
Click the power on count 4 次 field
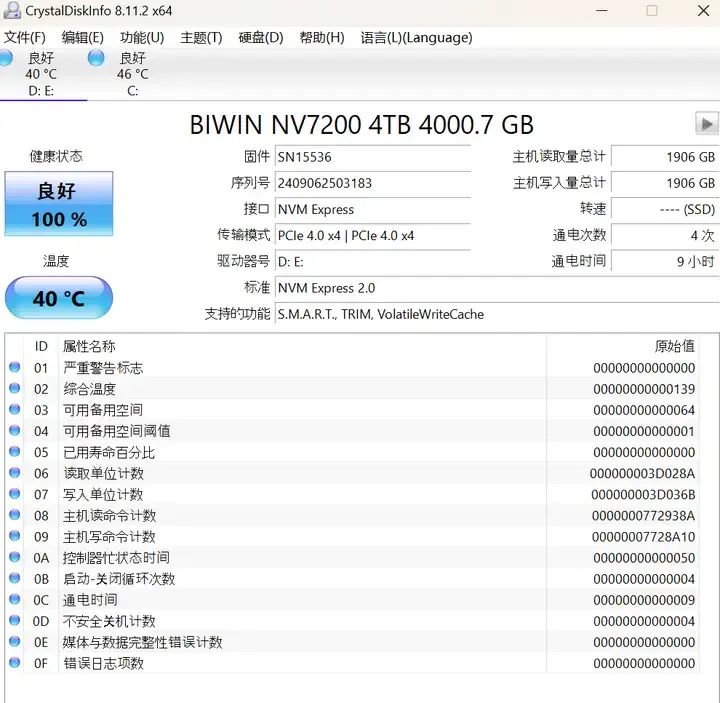tap(665, 236)
